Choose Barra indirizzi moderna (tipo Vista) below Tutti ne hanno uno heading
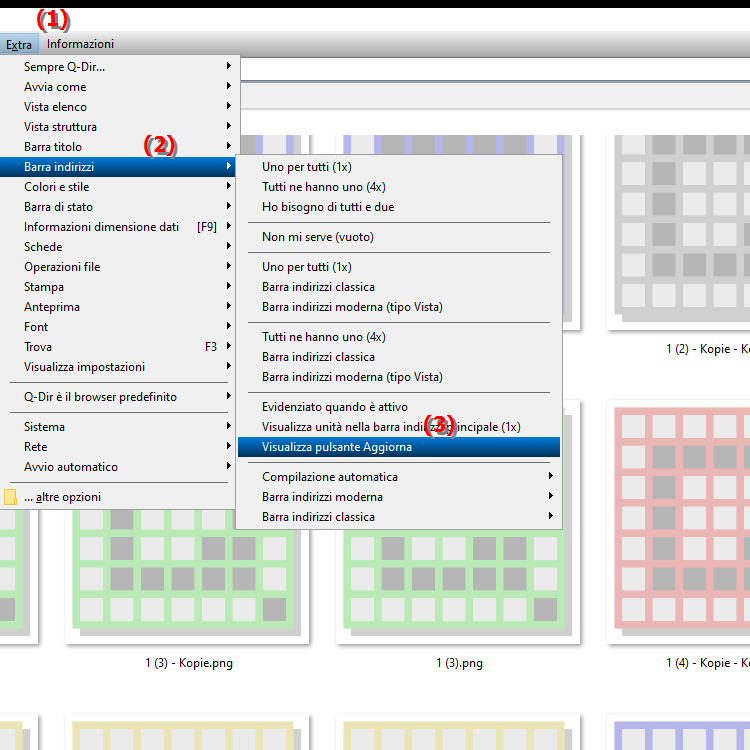This screenshot has width=750, height=750. (399, 377)
